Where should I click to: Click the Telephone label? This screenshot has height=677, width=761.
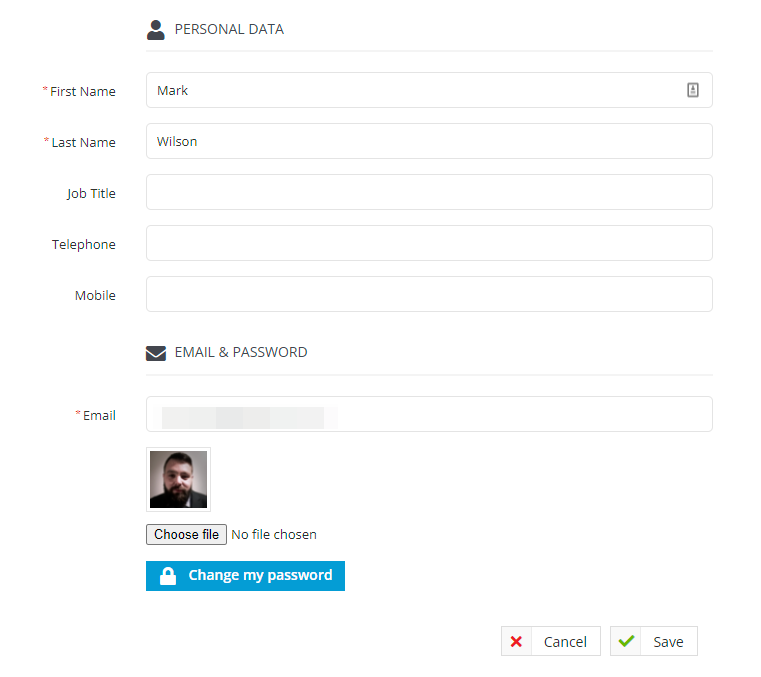(83, 245)
